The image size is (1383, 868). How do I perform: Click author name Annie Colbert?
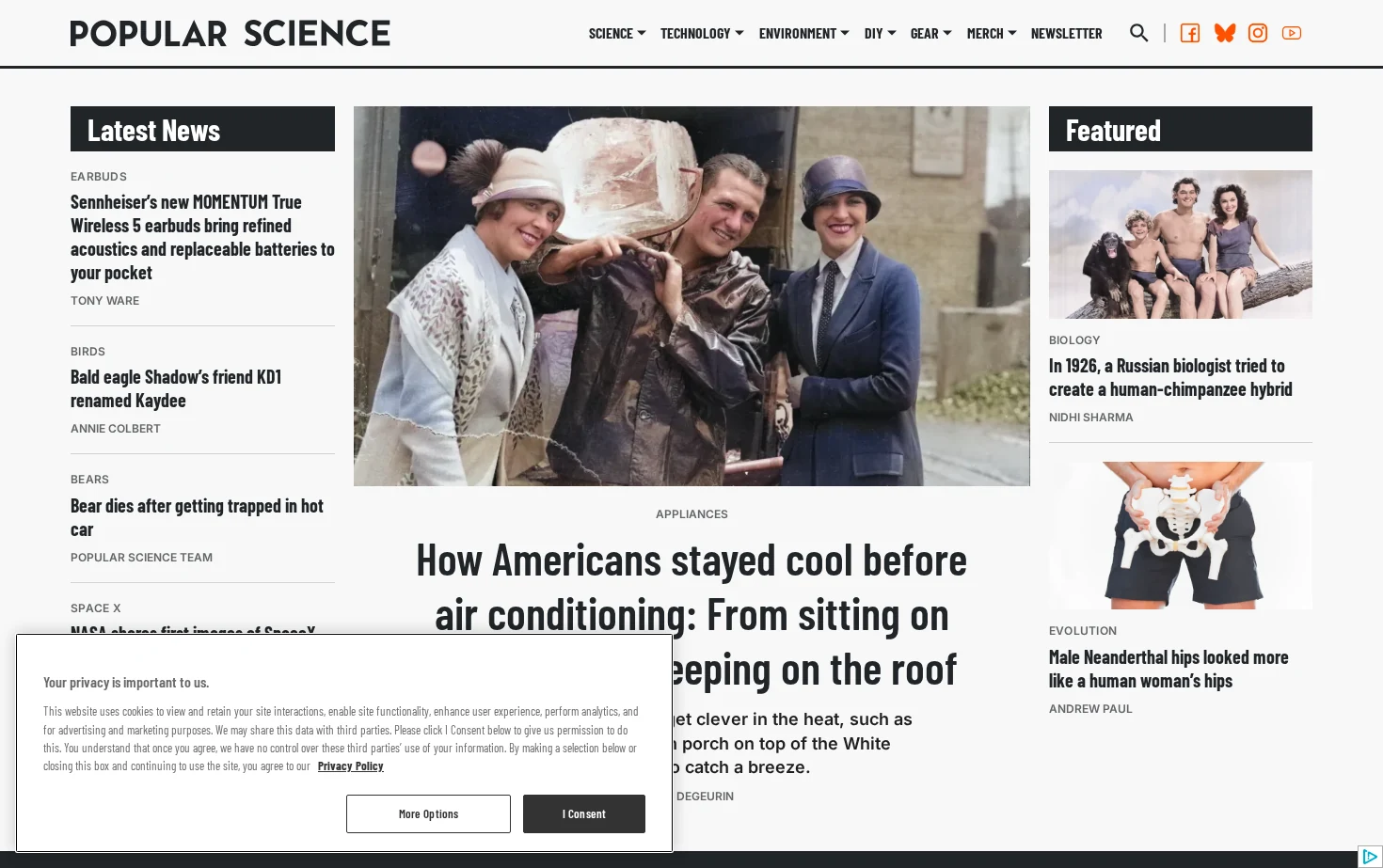(116, 429)
